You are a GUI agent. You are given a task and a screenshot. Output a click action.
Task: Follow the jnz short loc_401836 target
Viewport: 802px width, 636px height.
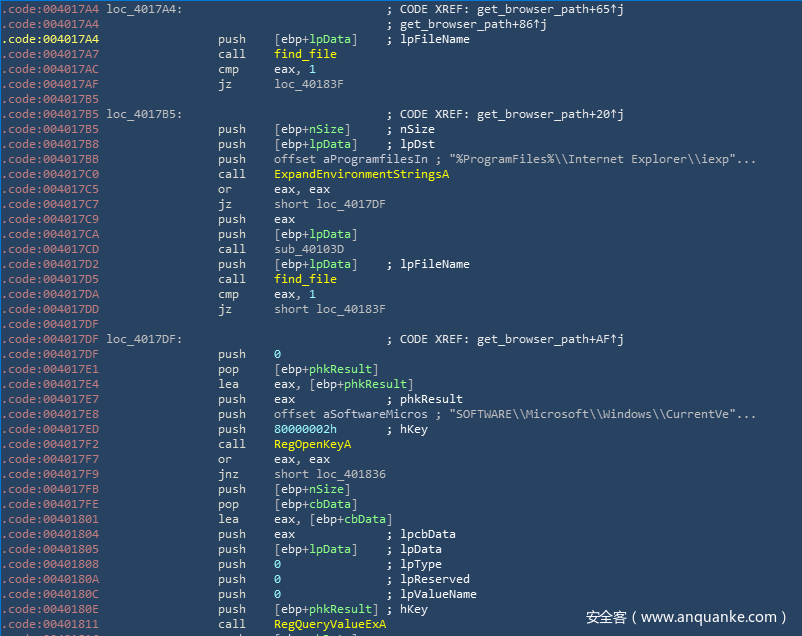[x=329, y=474]
